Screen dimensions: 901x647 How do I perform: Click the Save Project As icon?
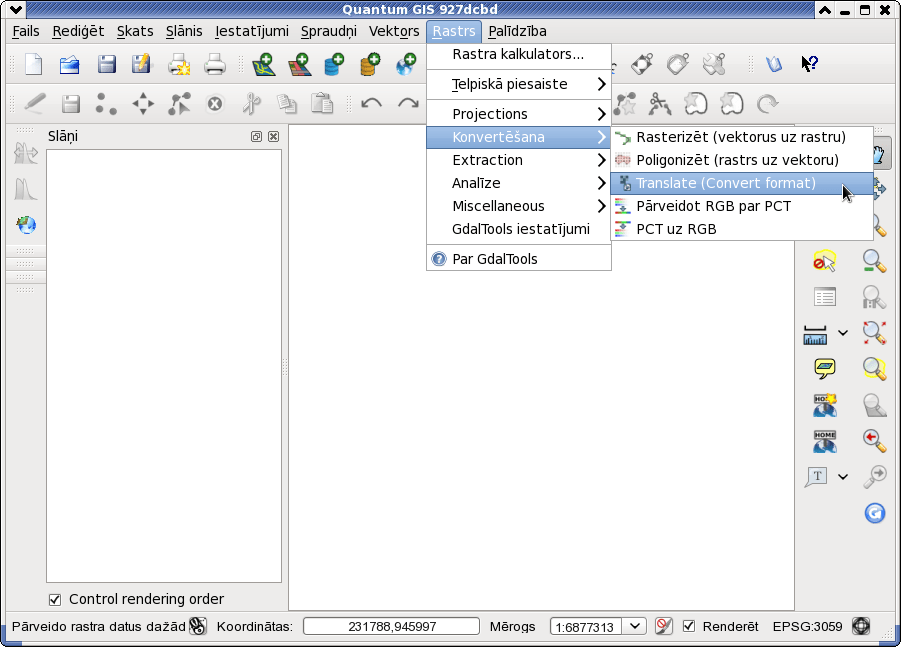[x=141, y=64]
